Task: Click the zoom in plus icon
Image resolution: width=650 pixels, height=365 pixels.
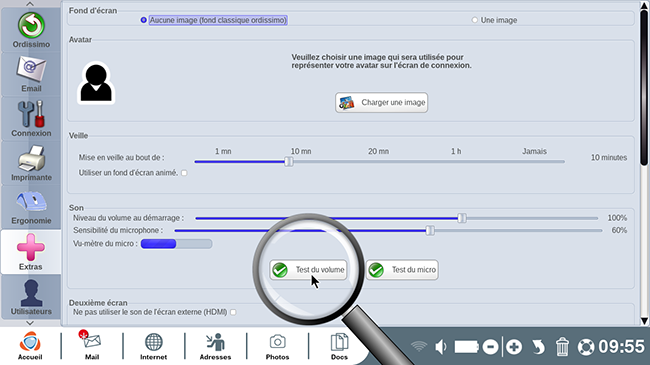Action: (x=514, y=347)
